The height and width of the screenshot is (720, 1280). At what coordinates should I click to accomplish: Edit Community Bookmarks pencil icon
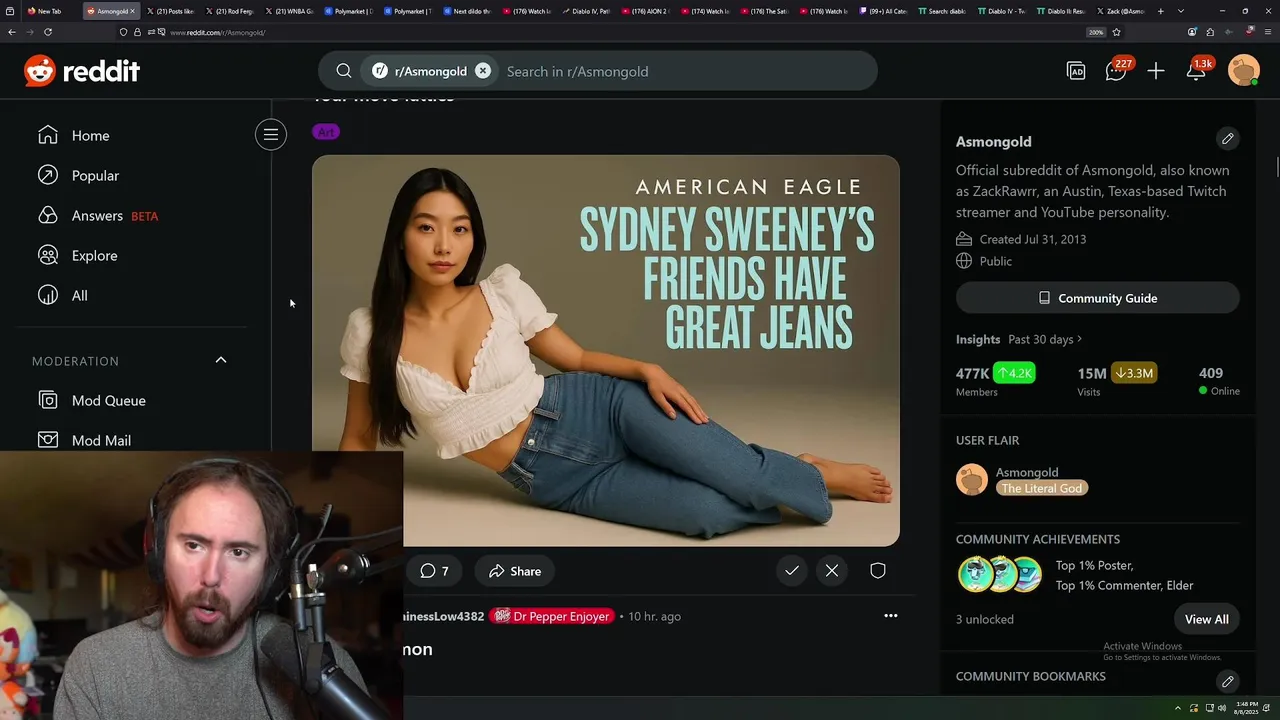[1228, 681]
